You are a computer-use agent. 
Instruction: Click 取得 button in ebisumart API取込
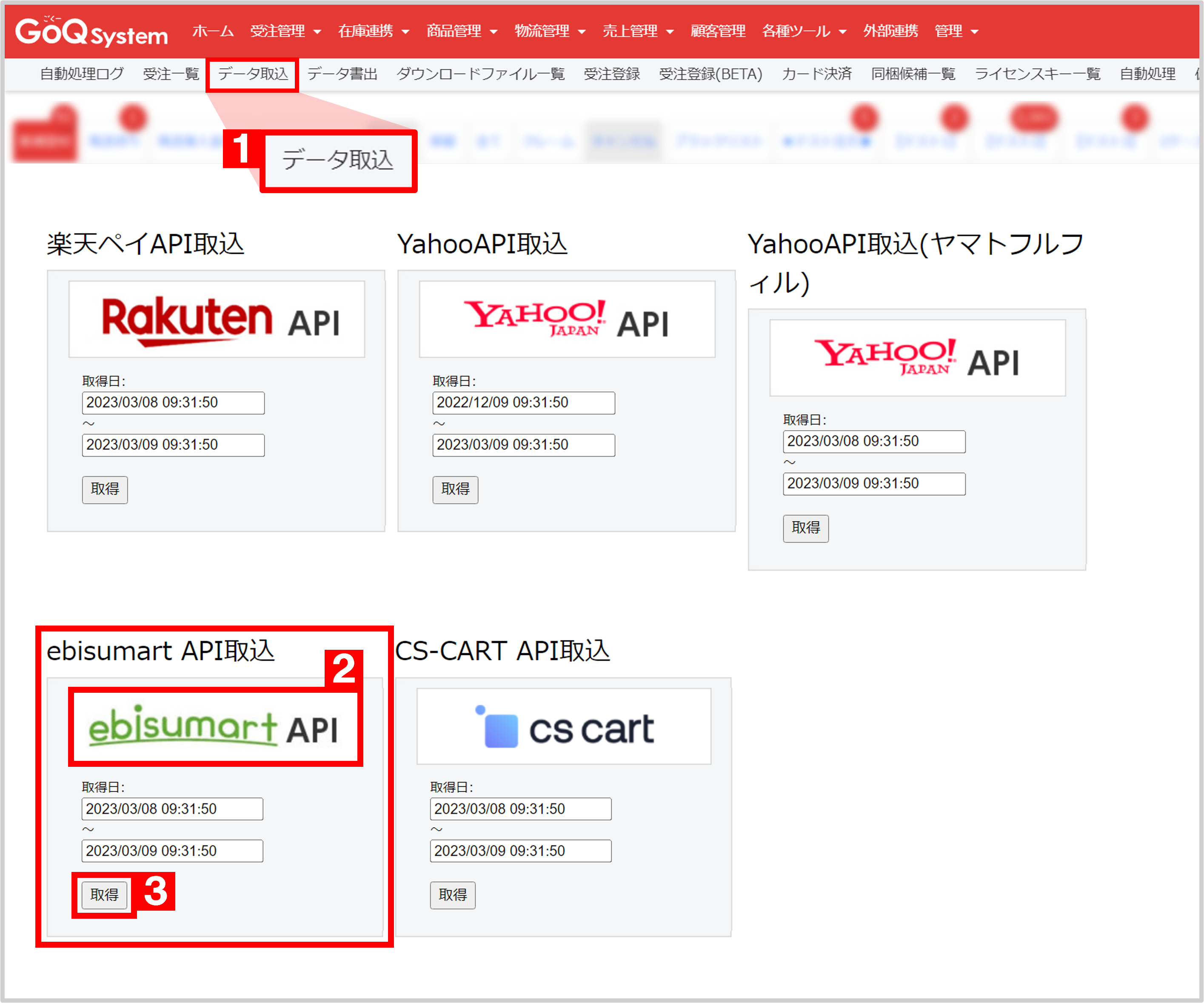click(x=104, y=895)
